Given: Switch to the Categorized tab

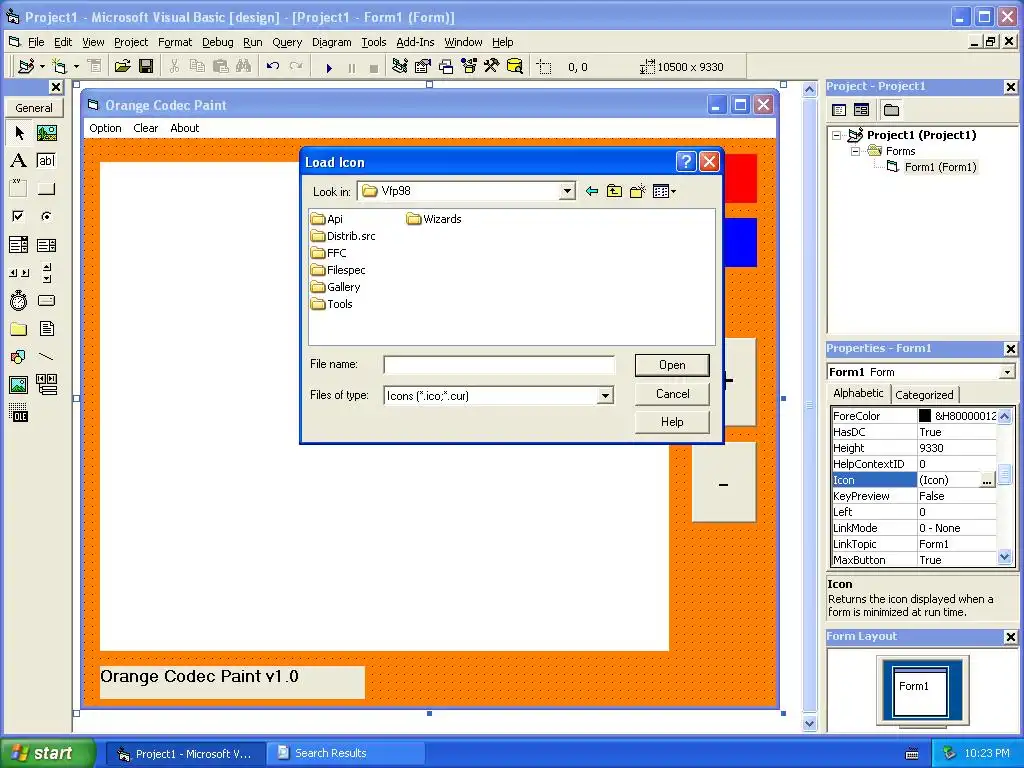Looking at the screenshot, I should pos(924,394).
